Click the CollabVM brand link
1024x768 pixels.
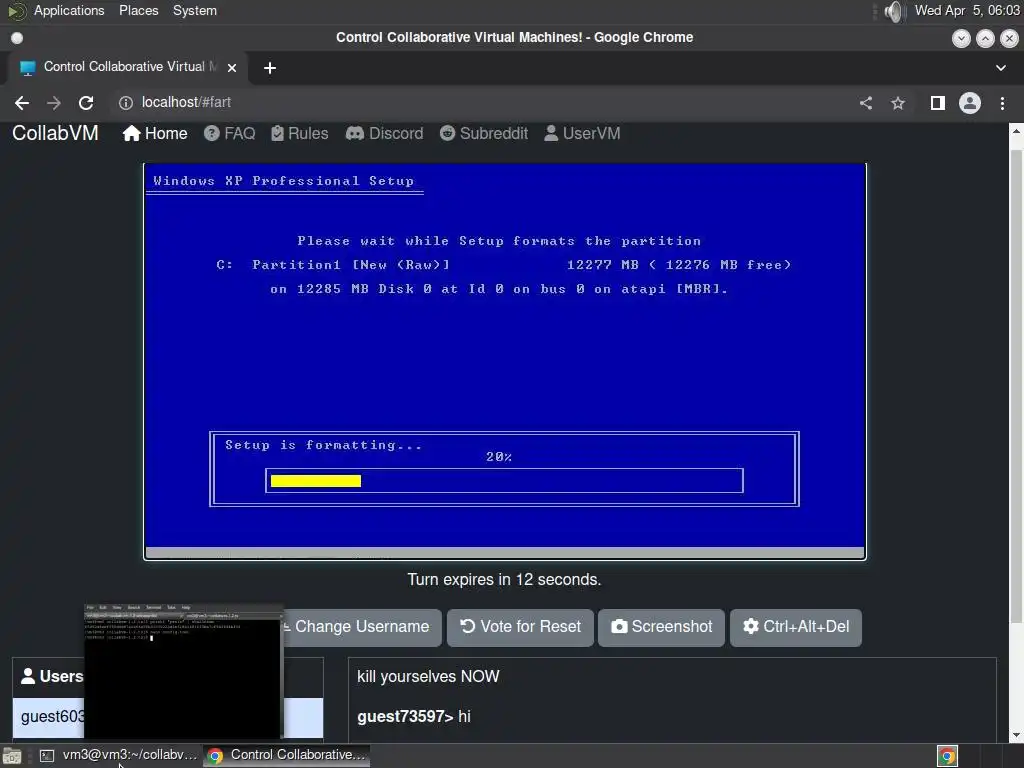[x=55, y=133]
